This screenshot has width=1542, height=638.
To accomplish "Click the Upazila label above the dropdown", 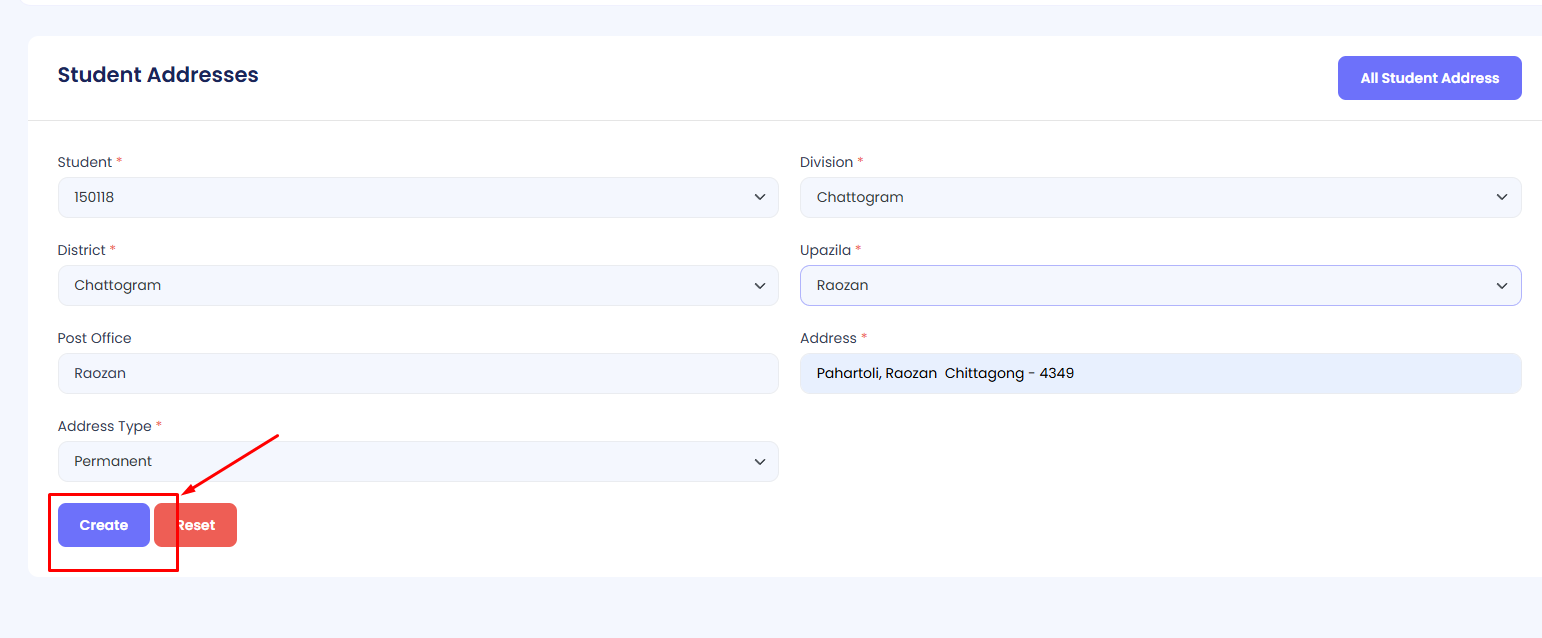I will 825,250.
